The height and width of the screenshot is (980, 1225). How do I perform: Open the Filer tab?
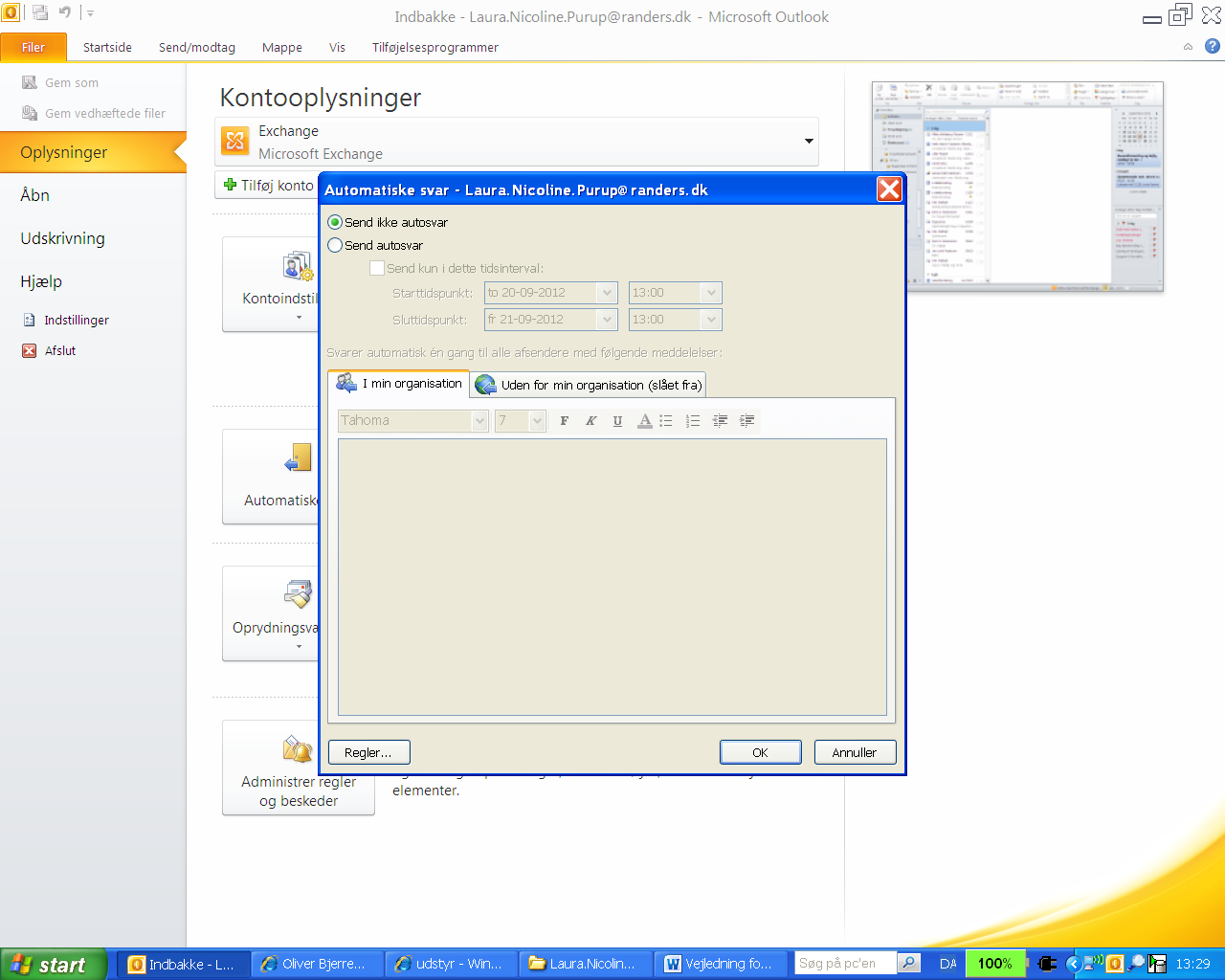pyautogui.click(x=33, y=47)
